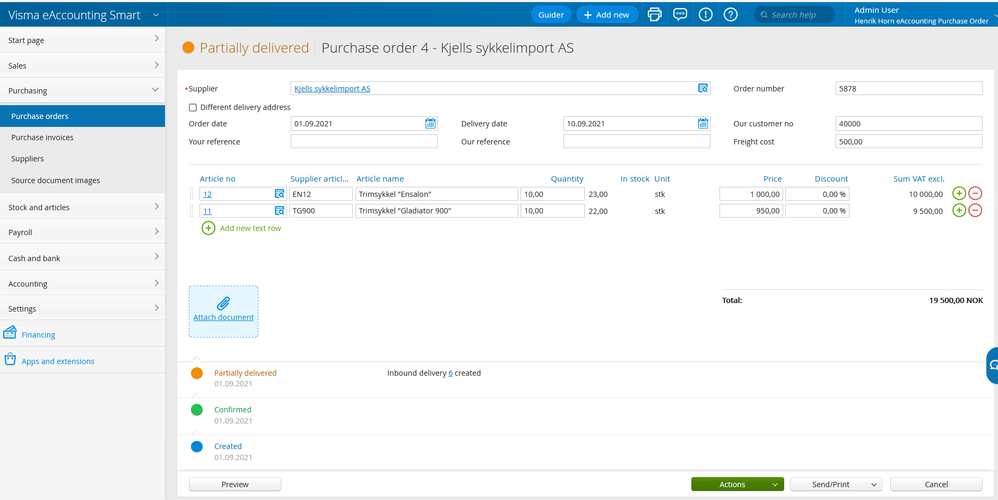Add a row after Gladiator 900 line
This screenshot has width=998, height=500.
[x=959, y=211]
